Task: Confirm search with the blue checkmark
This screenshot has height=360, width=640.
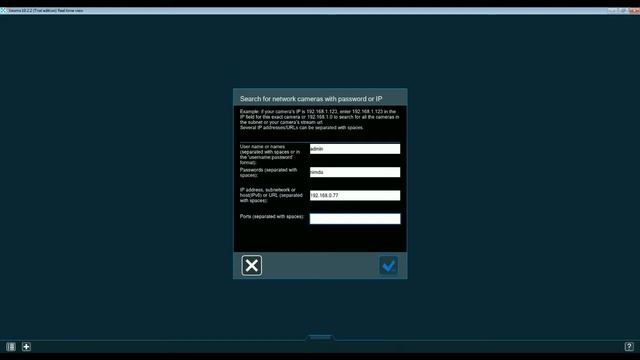Action: click(x=388, y=265)
